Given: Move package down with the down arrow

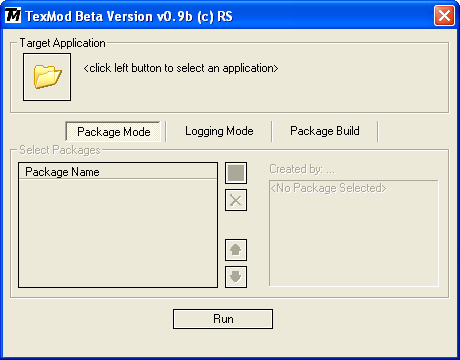Looking at the screenshot, I should [x=236, y=277].
